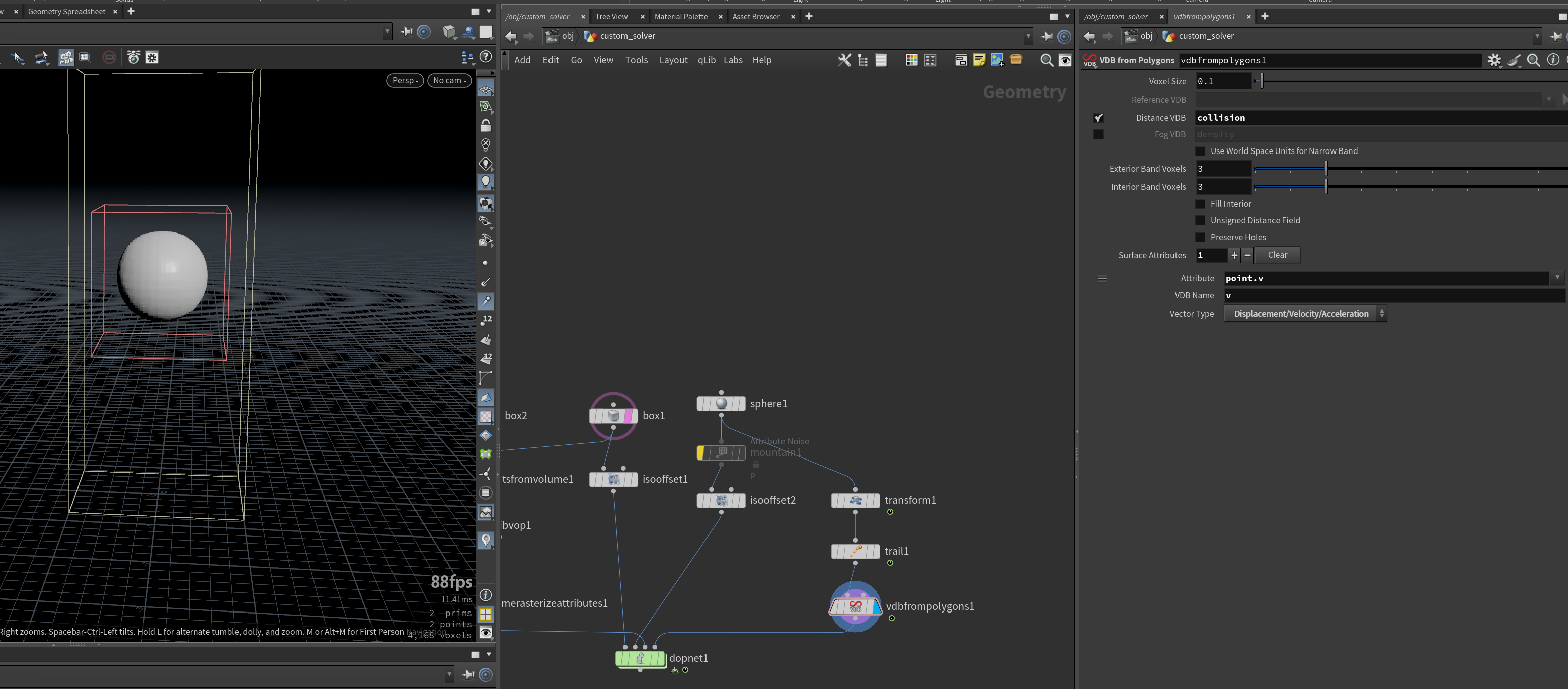Click the network editor search magnifier icon

tap(1046, 60)
